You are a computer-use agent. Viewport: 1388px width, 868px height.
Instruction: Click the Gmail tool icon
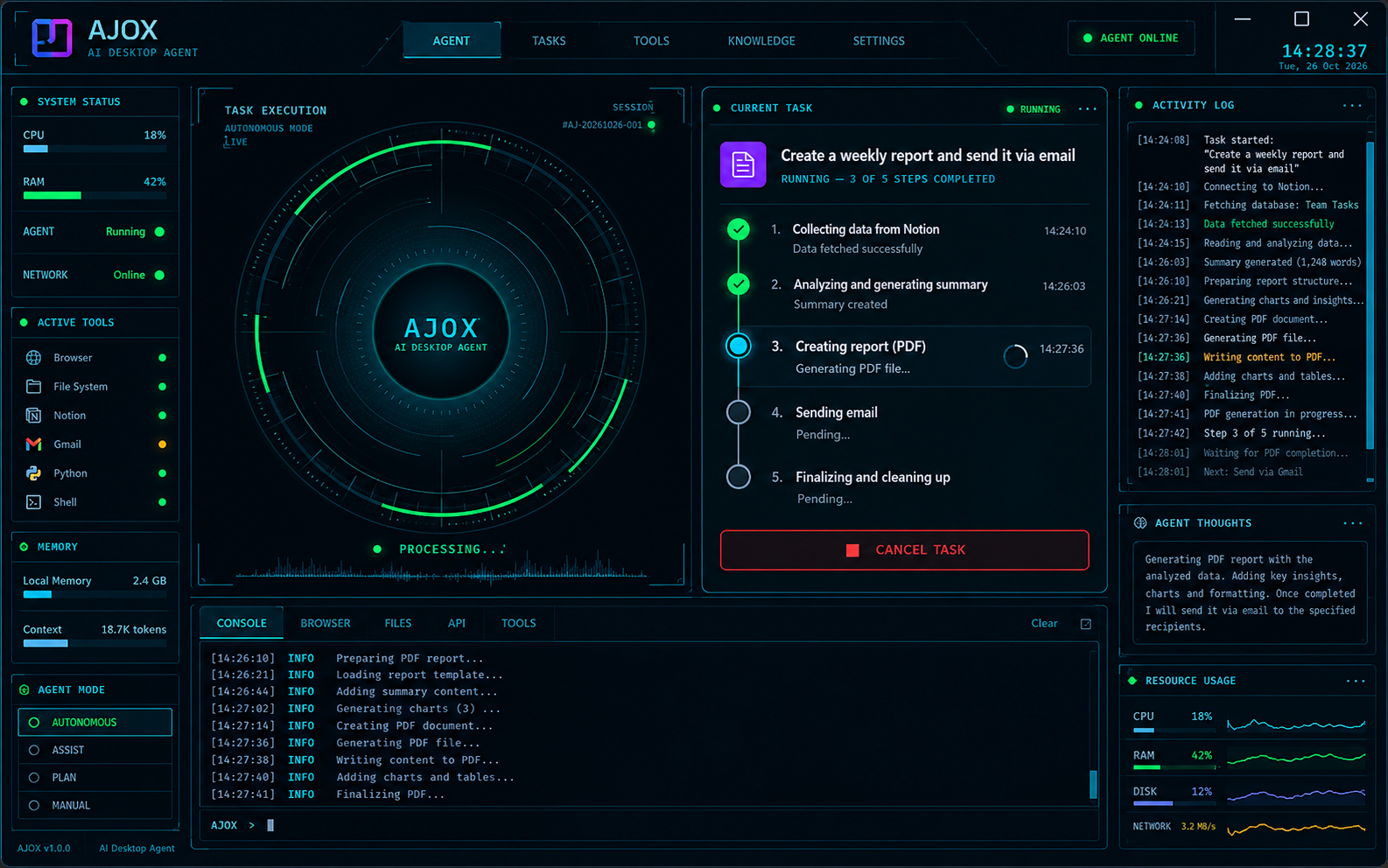coord(34,444)
